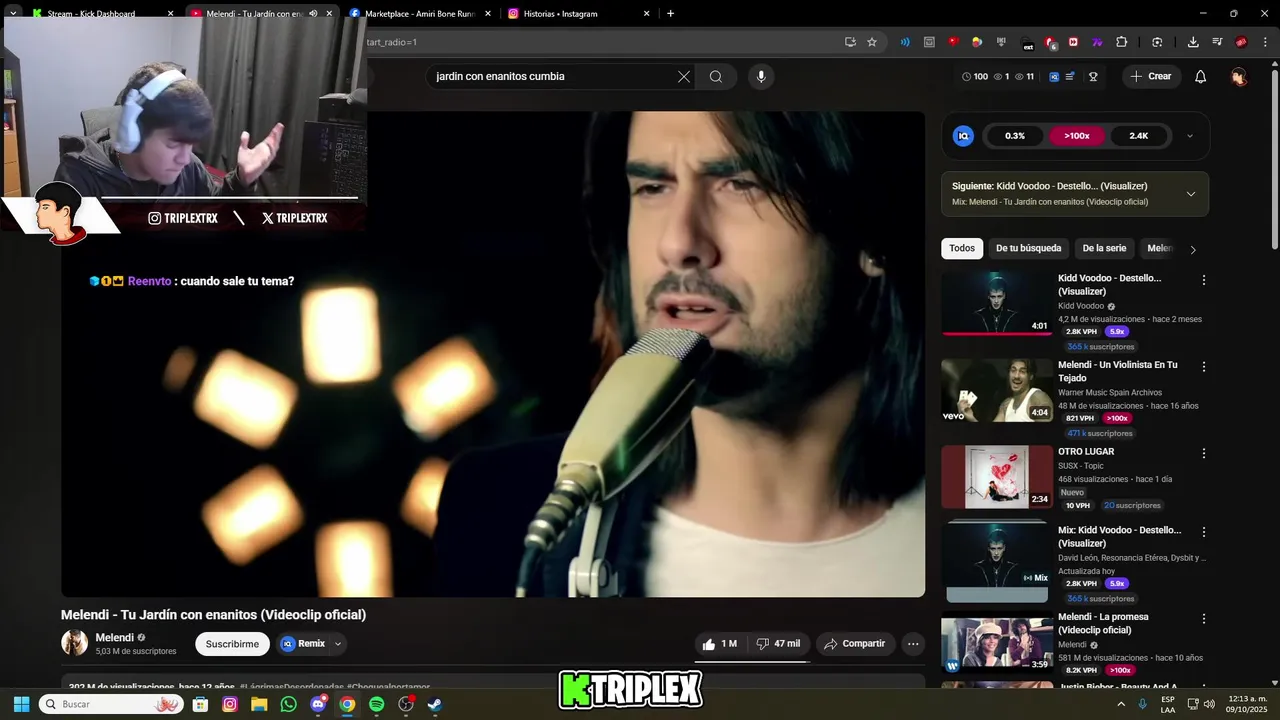
Task: Clear the YouTube search box text
Action: point(684,77)
